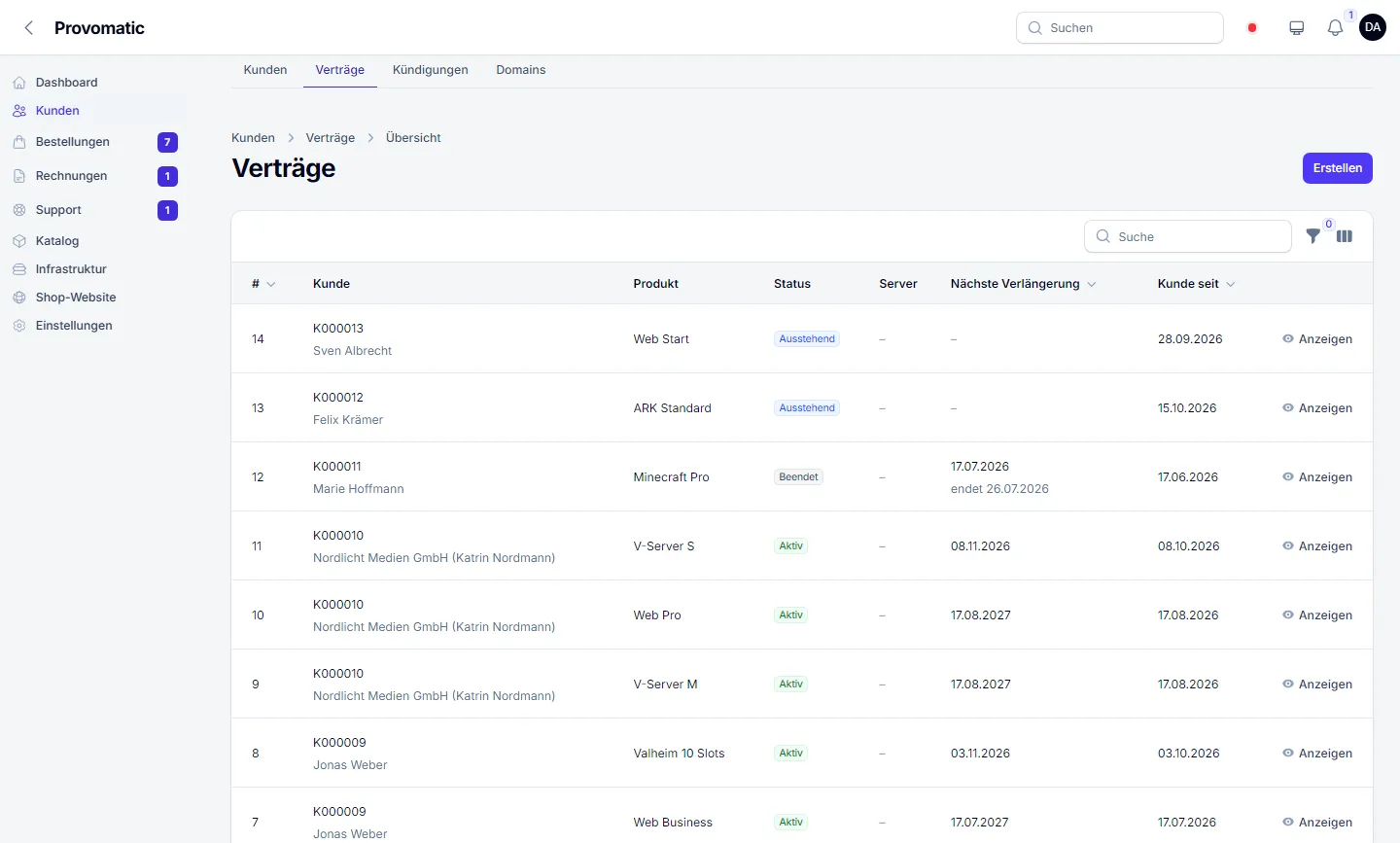Open Anzeigen for the V-Server M contract
Image resolution: width=1400 pixels, height=843 pixels.
pyautogui.click(x=1317, y=685)
